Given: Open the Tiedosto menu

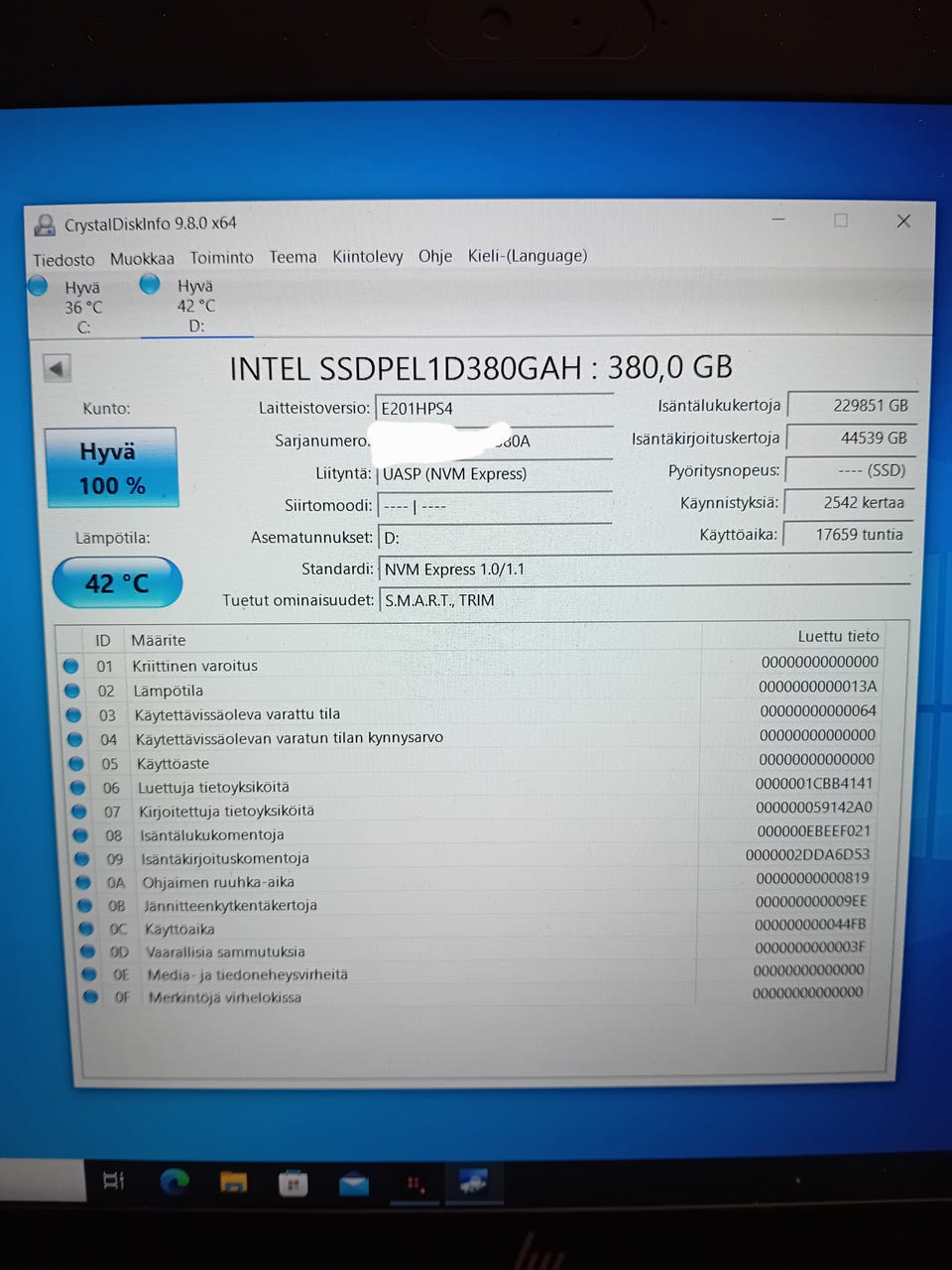Looking at the screenshot, I should click(x=63, y=260).
